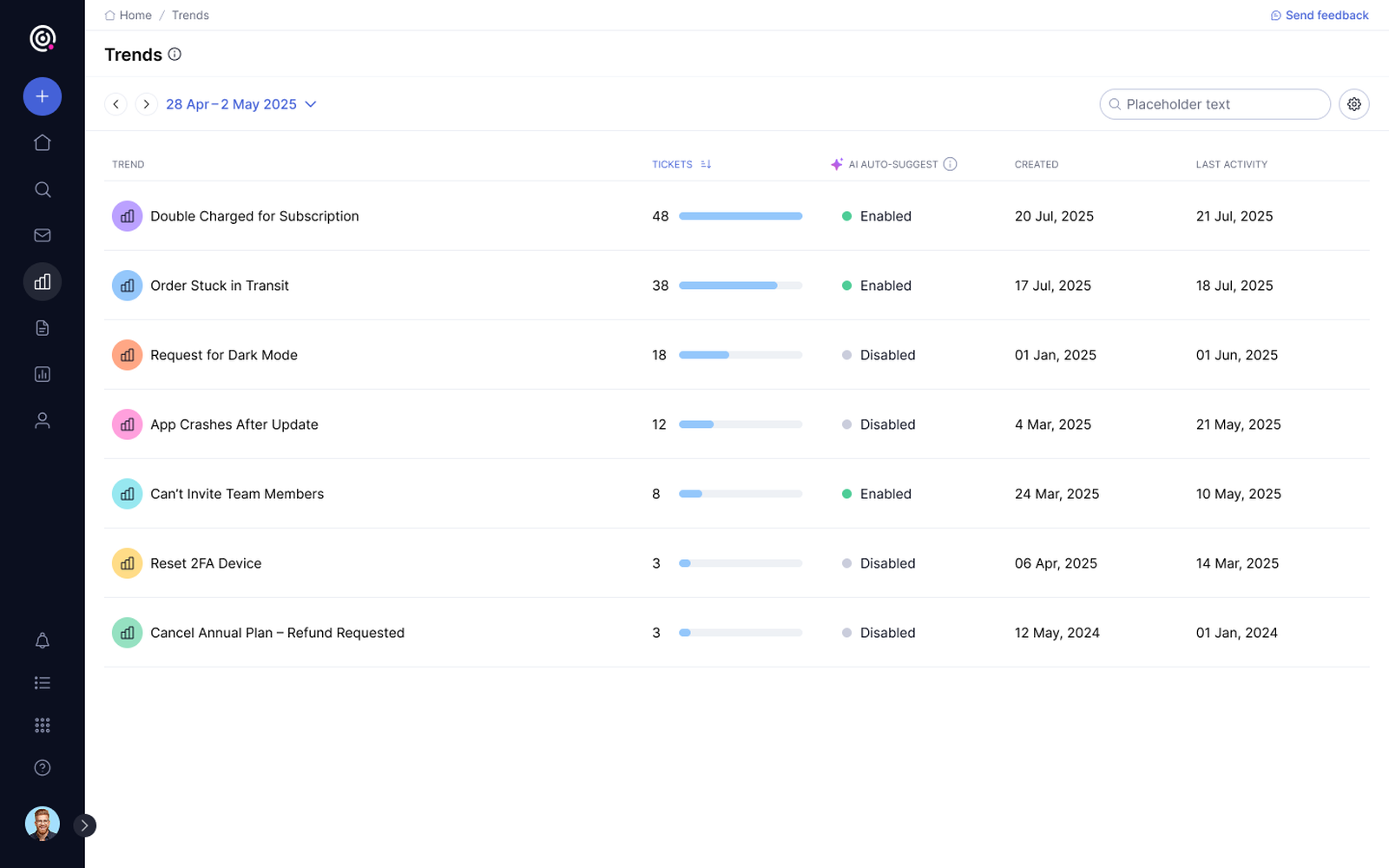
Task: Click the Placeholder text search field
Action: (1215, 104)
